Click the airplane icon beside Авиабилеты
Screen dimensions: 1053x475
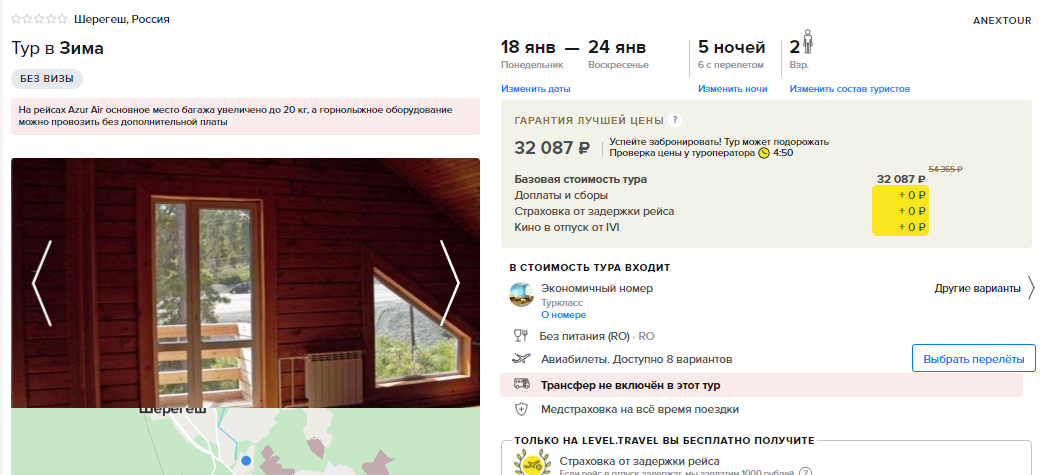(x=521, y=359)
